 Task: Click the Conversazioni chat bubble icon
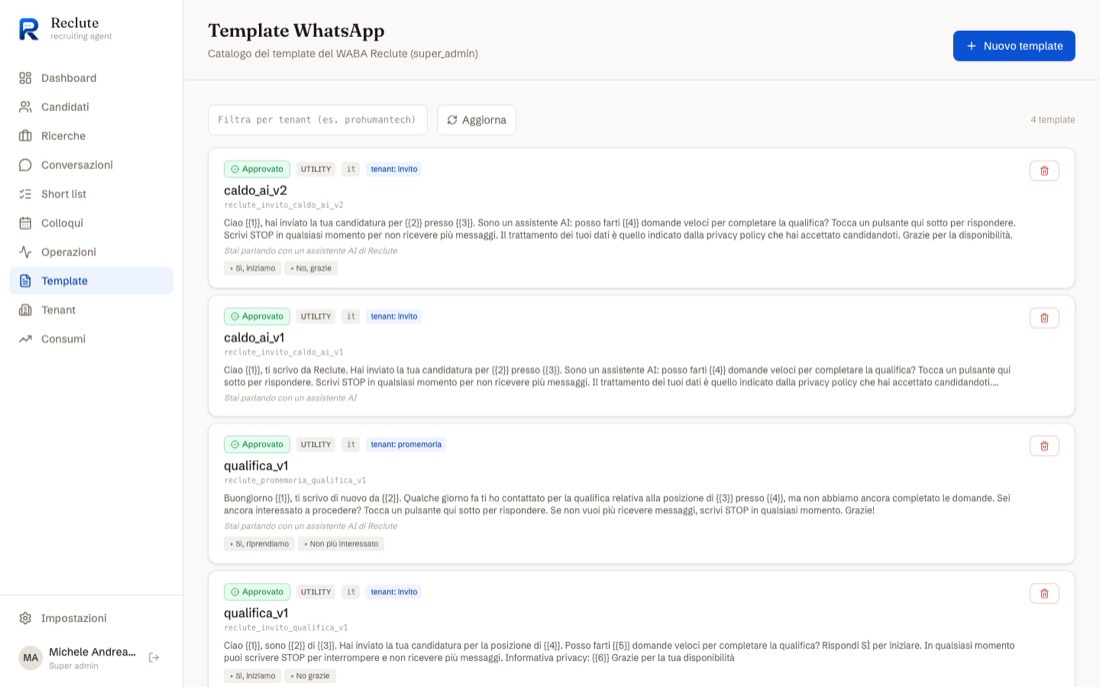point(25,165)
